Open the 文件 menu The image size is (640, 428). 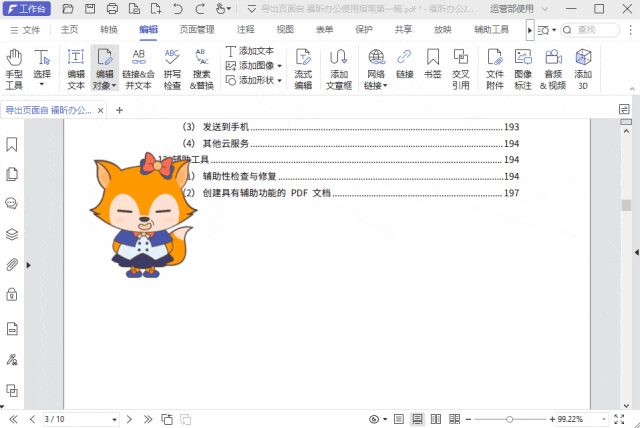25,30
